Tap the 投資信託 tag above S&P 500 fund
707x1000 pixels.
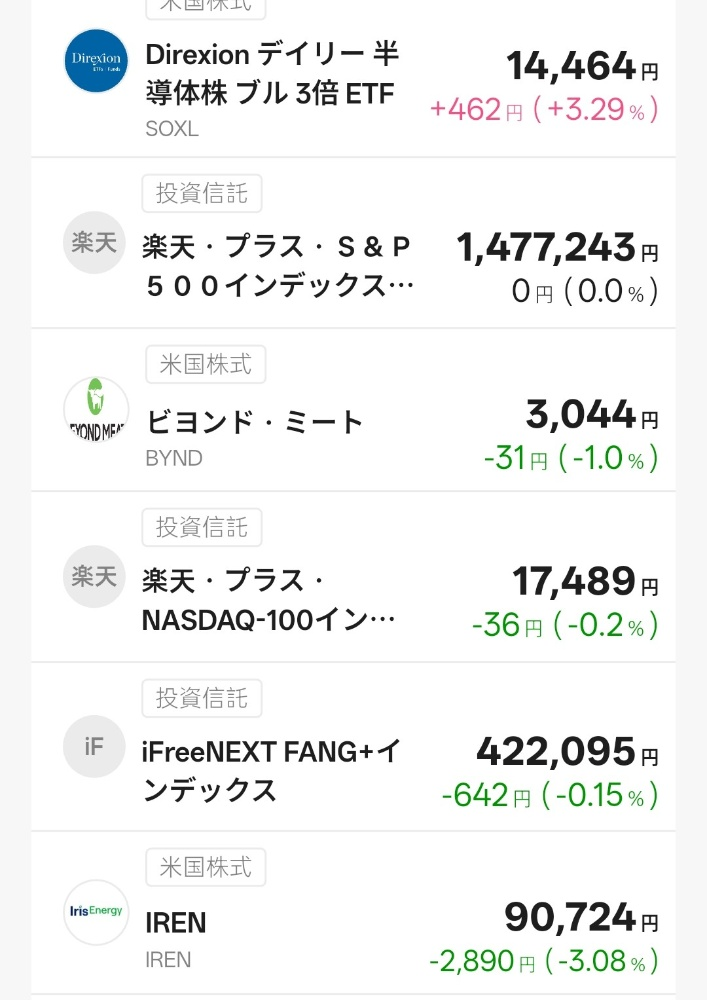point(203,194)
